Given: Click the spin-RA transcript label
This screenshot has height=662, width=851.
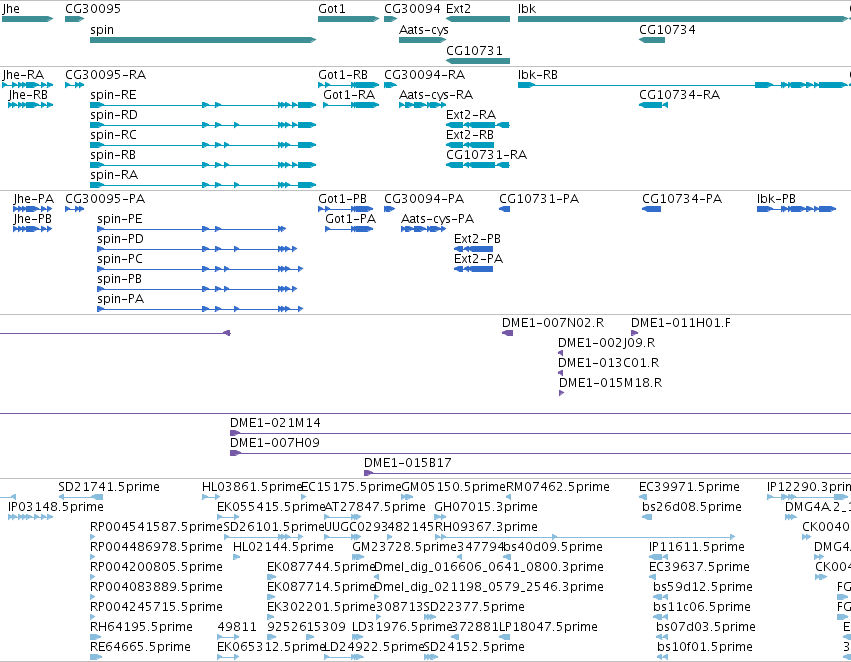Looking at the screenshot, I should click(x=113, y=175).
